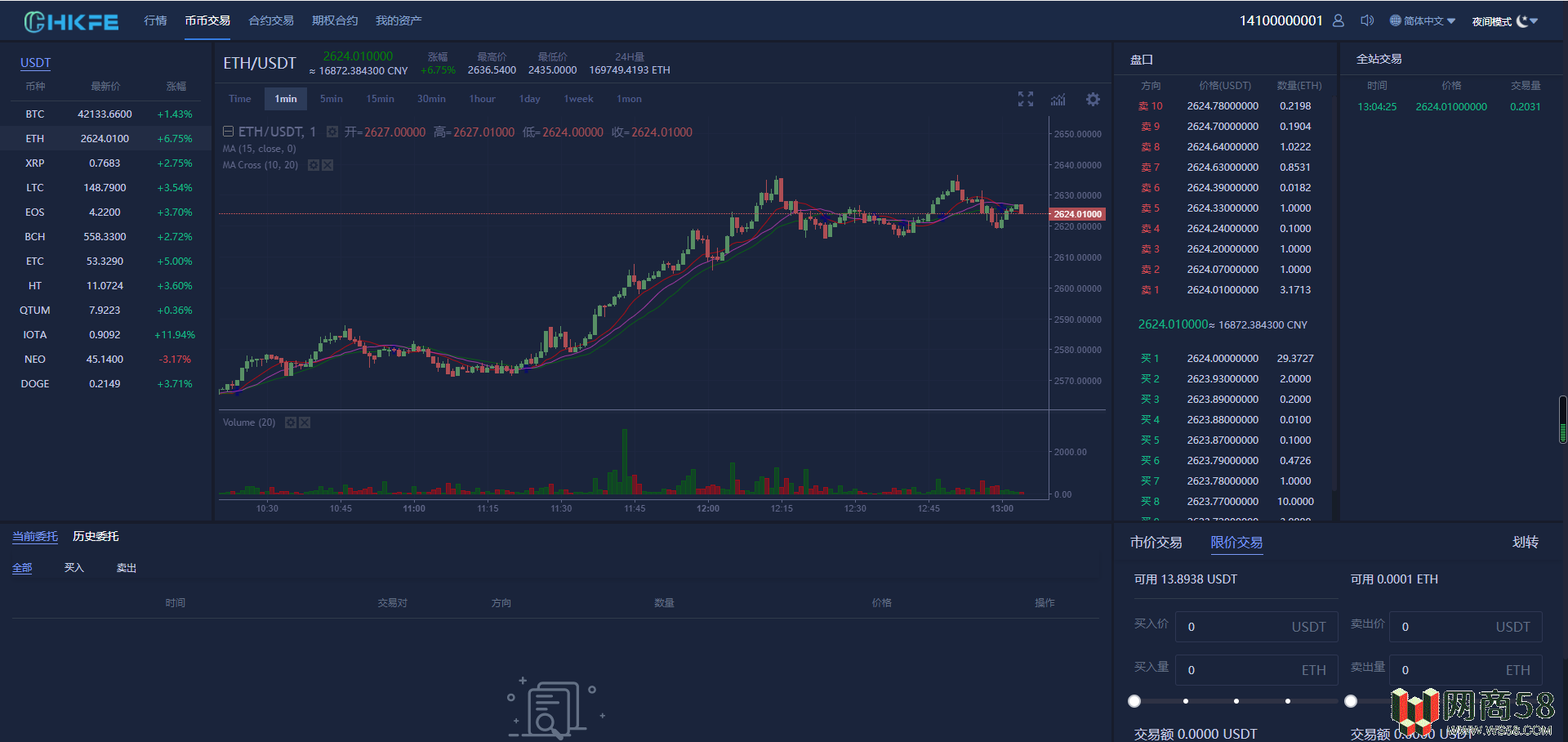This screenshot has height=742, width=1568.
Task: Collapse the ETH/USDT chart legend
Action: 229,132
